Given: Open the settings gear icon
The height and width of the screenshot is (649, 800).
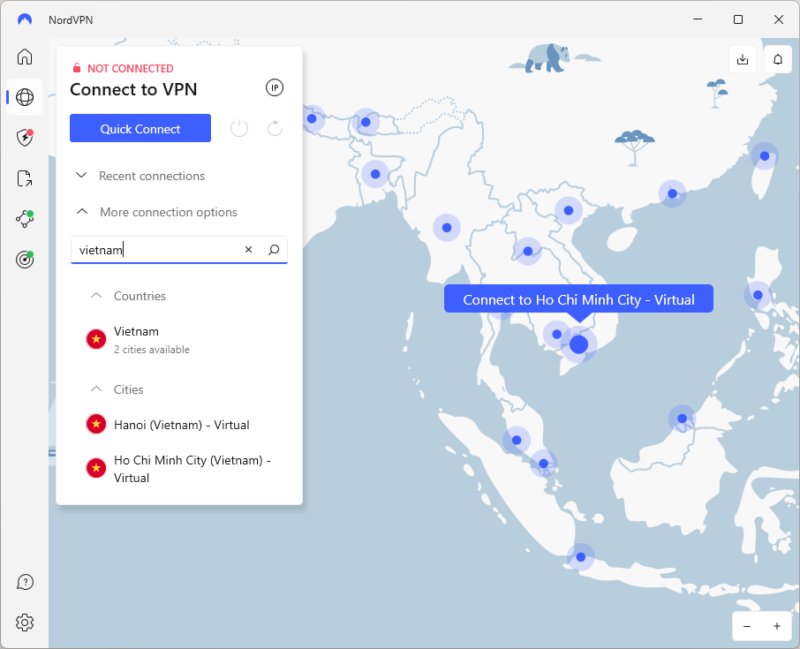Looking at the screenshot, I should pos(25,622).
